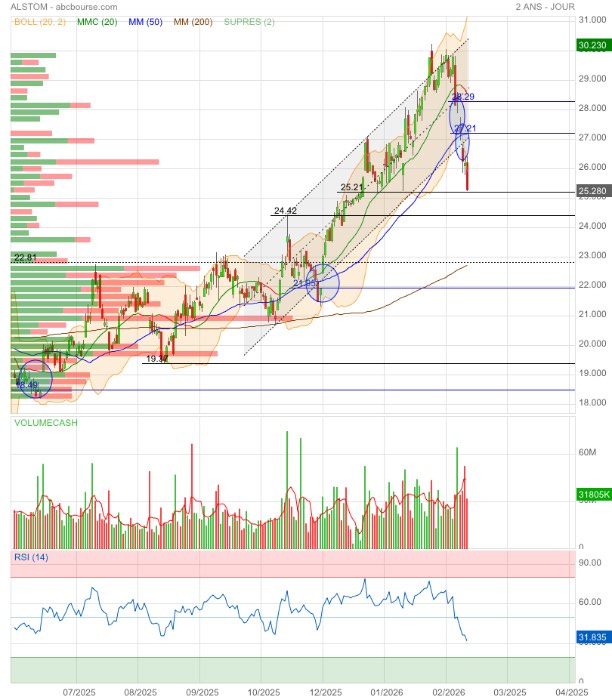This screenshot has width=612, height=700.
Task: Click the 18.000 price axis label
Action: (x=592, y=403)
